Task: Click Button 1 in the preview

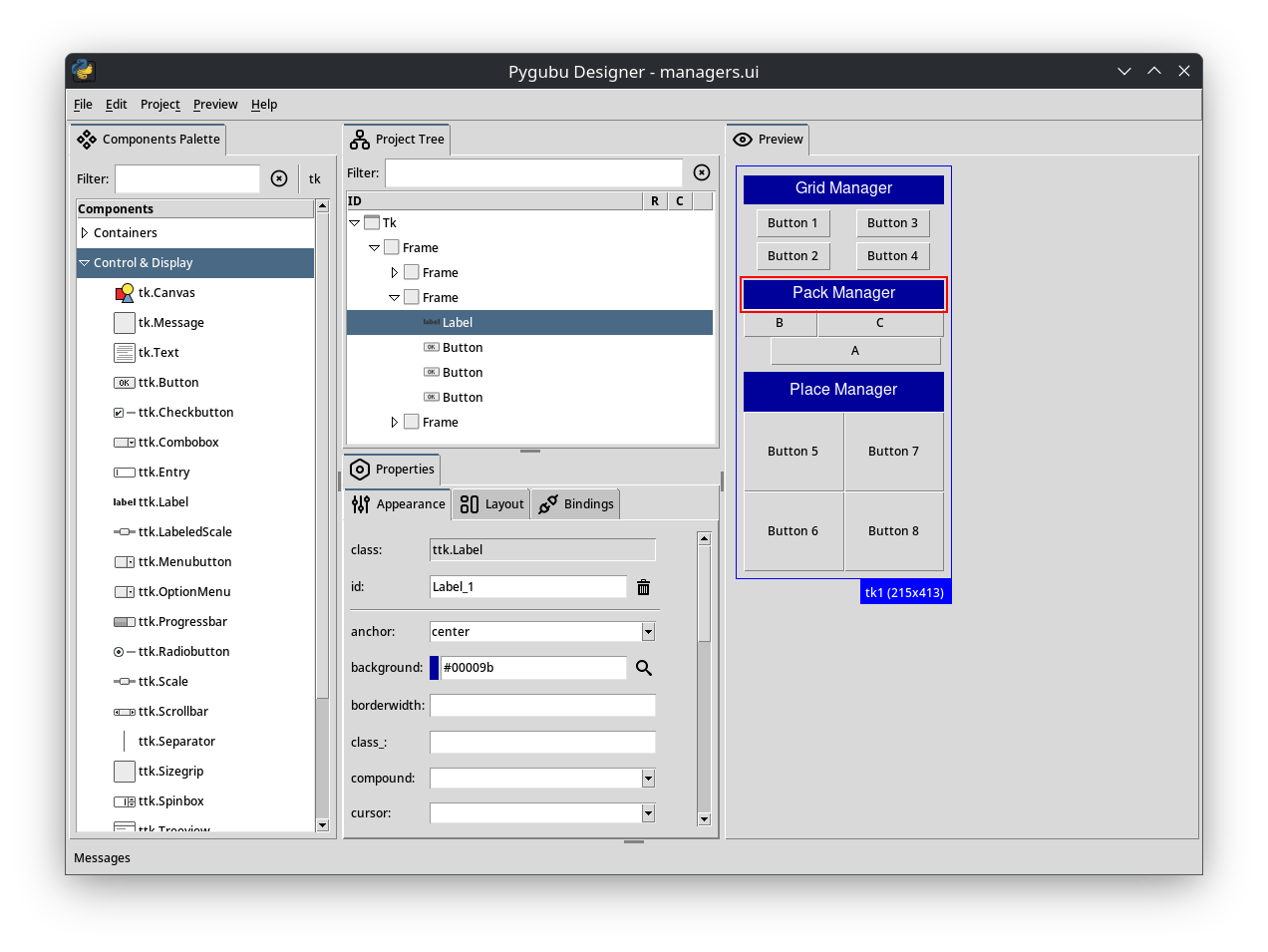Action: pyautogui.click(x=792, y=223)
